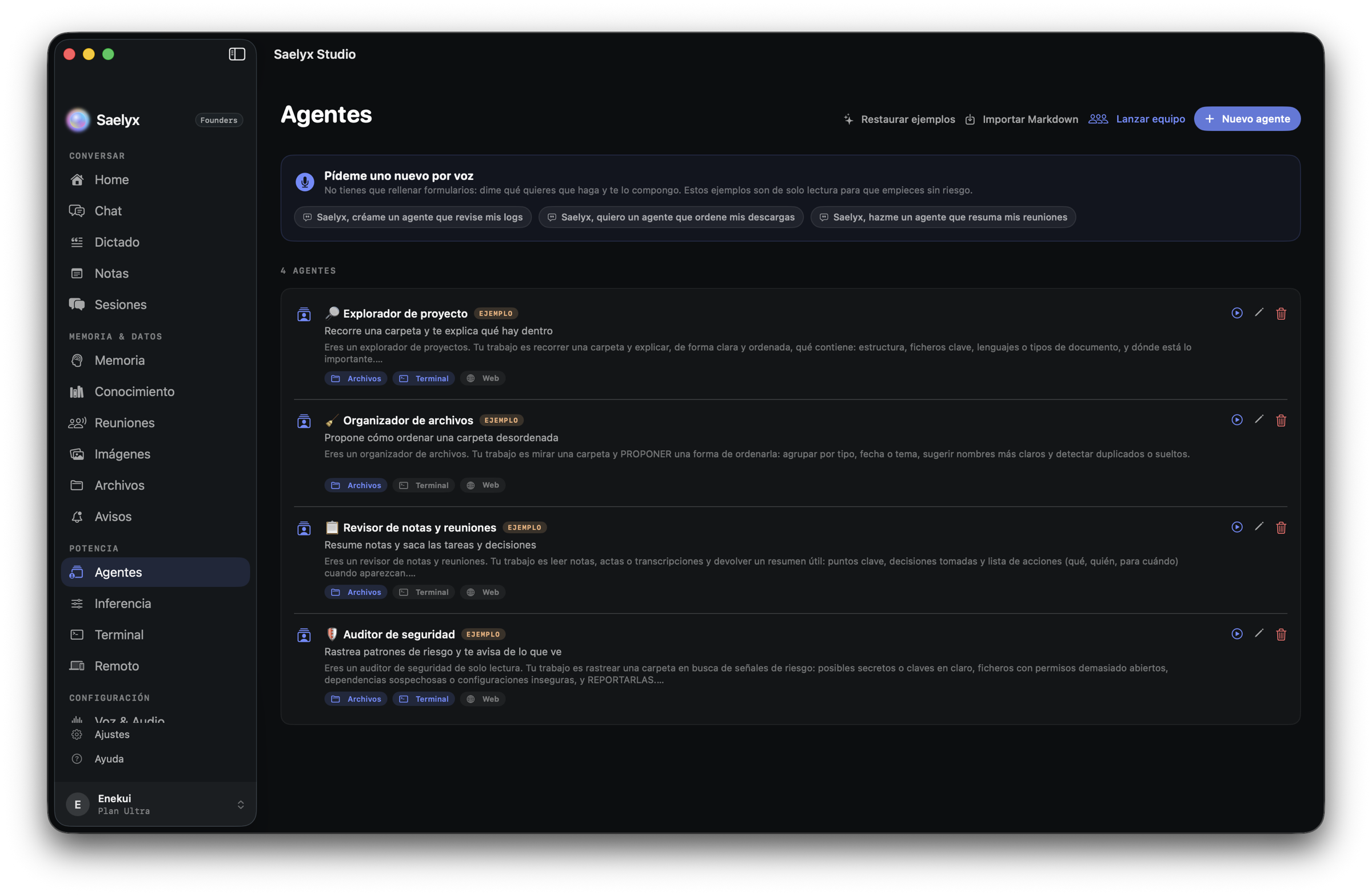
Task: Click the agent icon beside Explorador de proyecto
Action: point(304,315)
